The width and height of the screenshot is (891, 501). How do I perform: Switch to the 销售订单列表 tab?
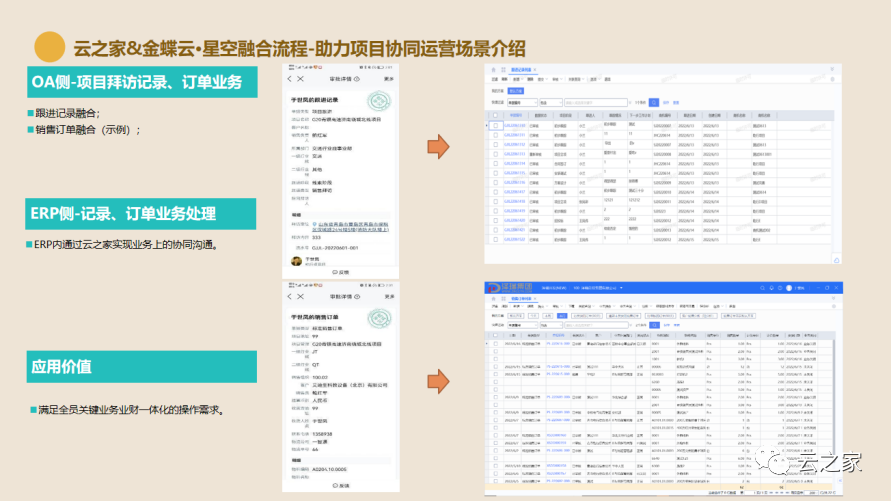(521, 298)
